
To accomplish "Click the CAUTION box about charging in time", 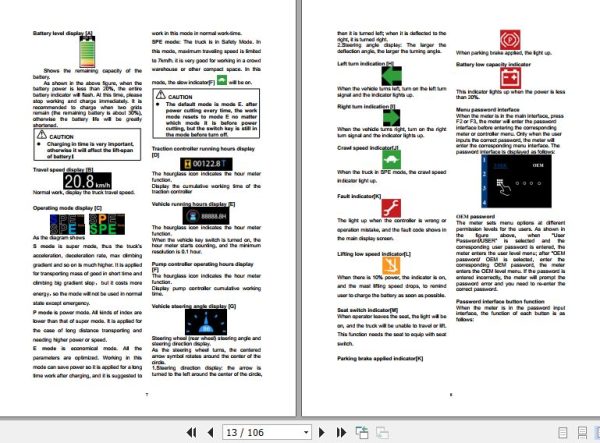I will (87, 144).
